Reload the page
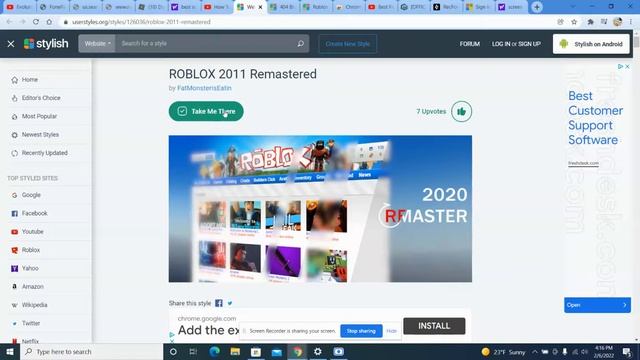The image size is (640, 360). pyautogui.click(x=36, y=22)
